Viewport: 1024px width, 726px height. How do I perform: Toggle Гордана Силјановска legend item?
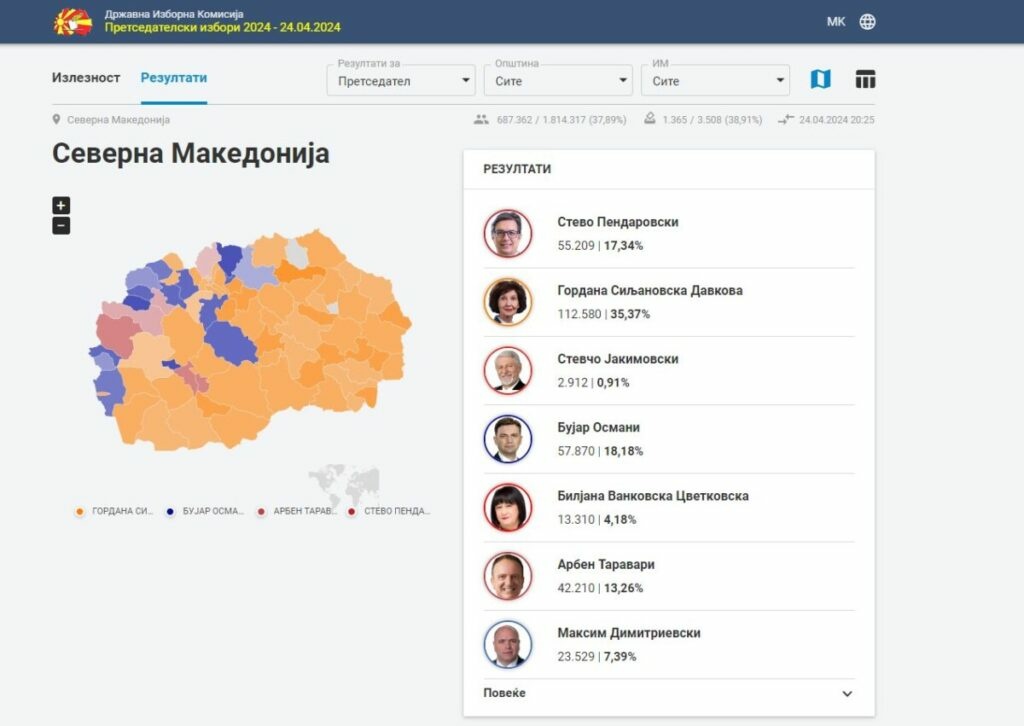(x=115, y=511)
